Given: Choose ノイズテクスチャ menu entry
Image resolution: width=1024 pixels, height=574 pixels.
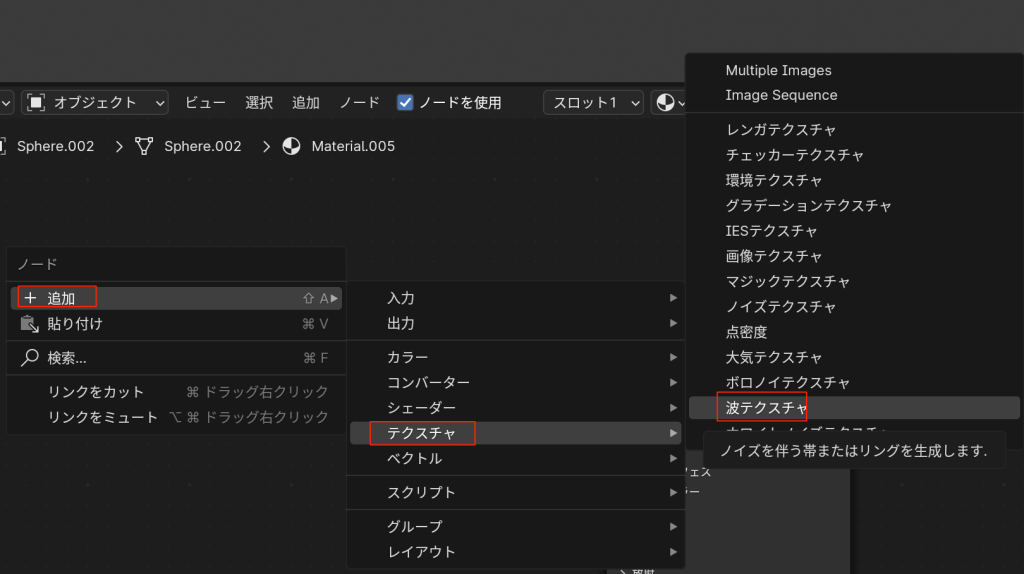Looking at the screenshot, I should pyautogui.click(x=780, y=307).
